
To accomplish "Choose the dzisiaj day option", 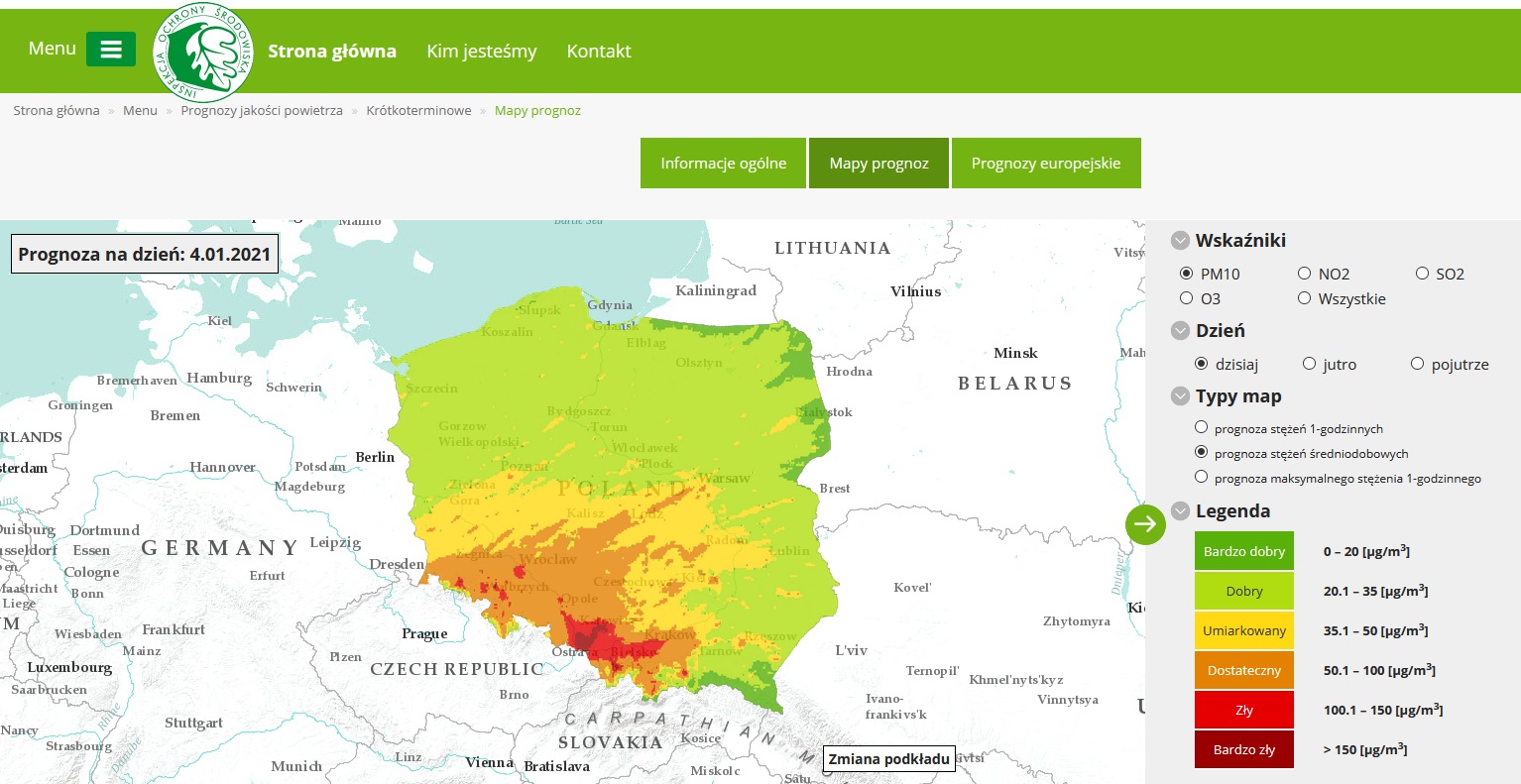I will [x=1202, y=364].
